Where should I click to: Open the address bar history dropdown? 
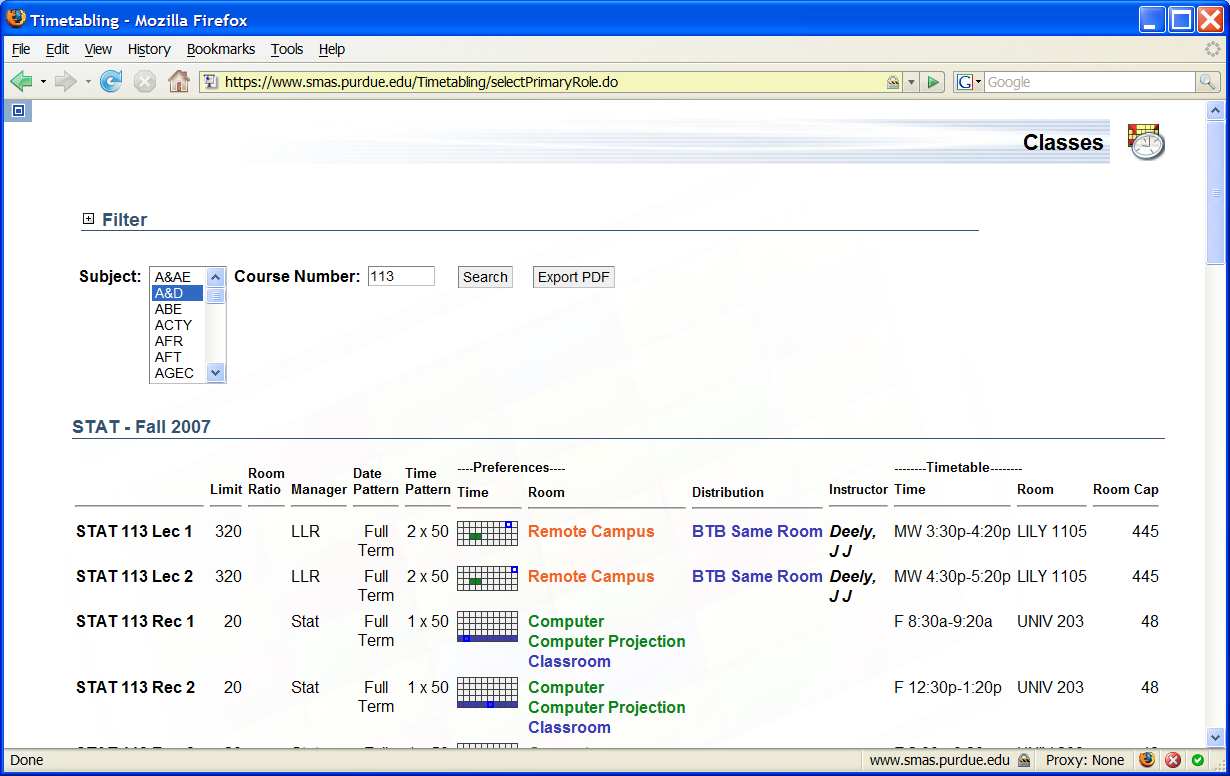(911, 82)
